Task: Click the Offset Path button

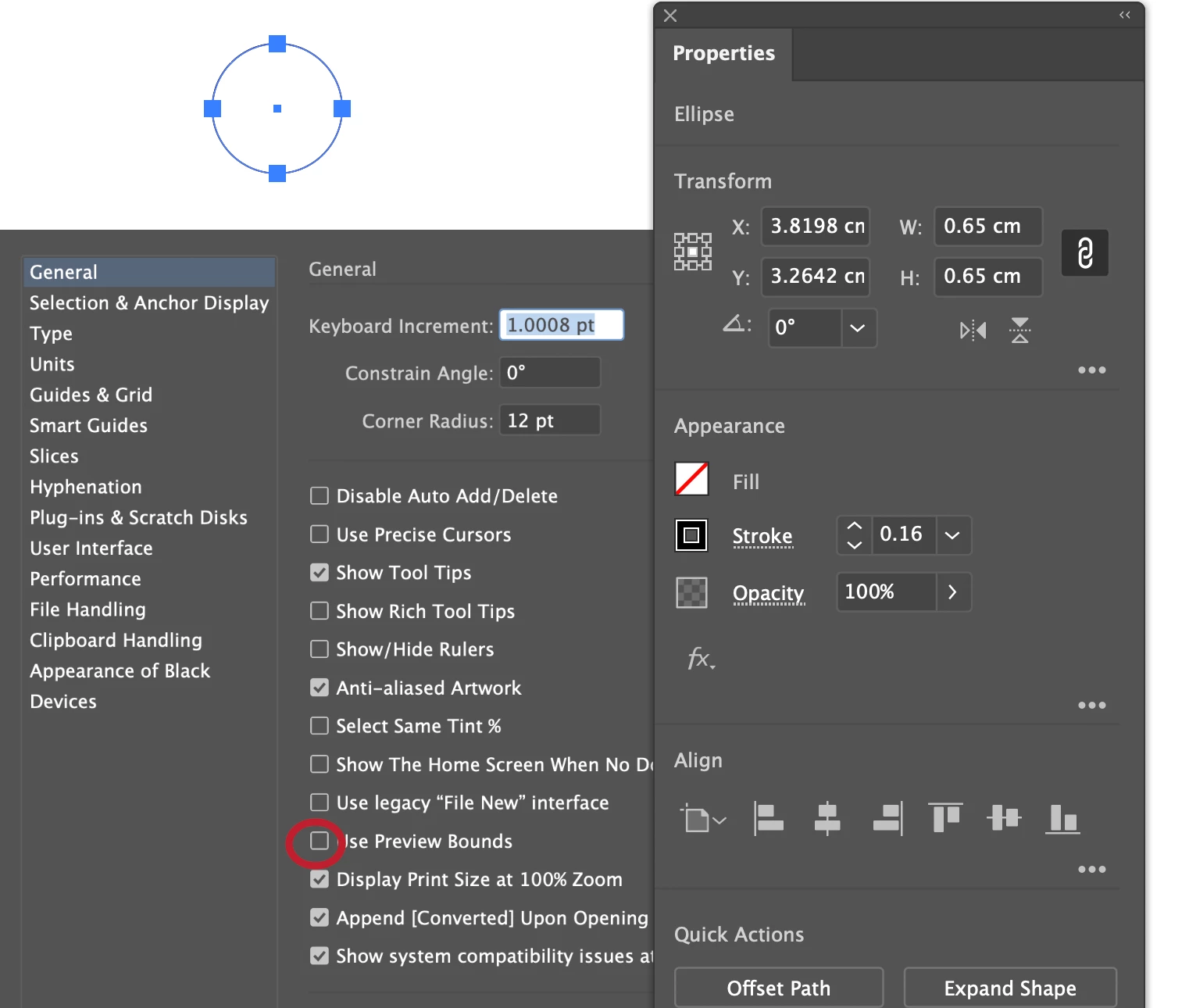Action: (x=779, y=988)
